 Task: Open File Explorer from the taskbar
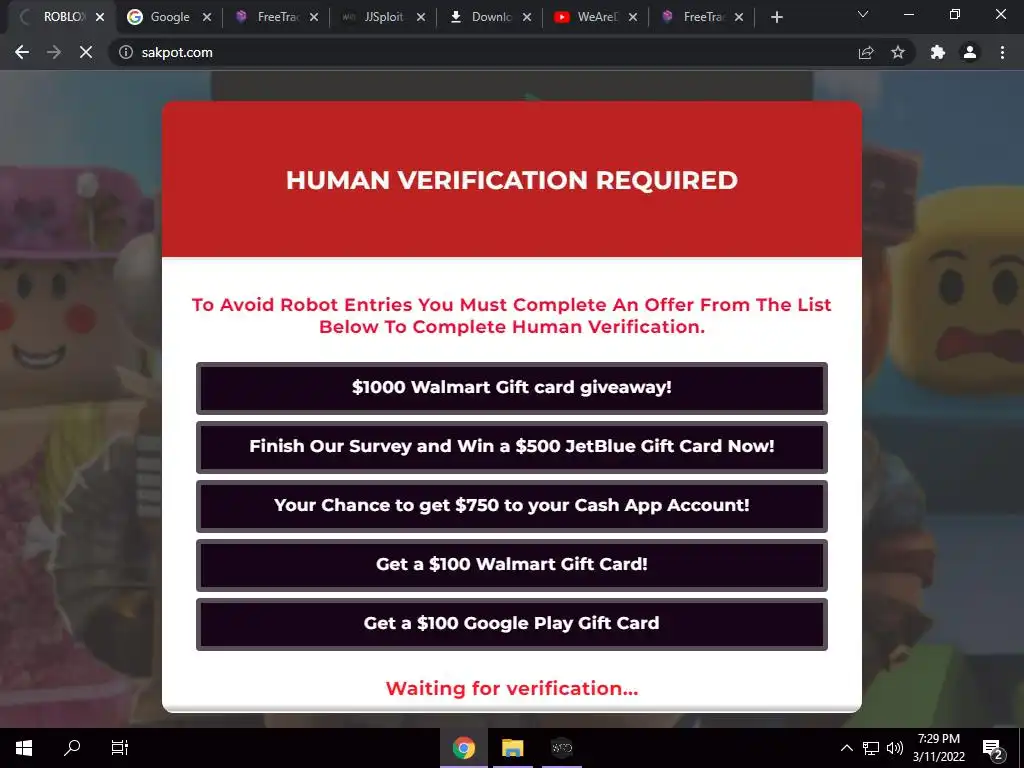pyautogui.click(x=513, y=748)
